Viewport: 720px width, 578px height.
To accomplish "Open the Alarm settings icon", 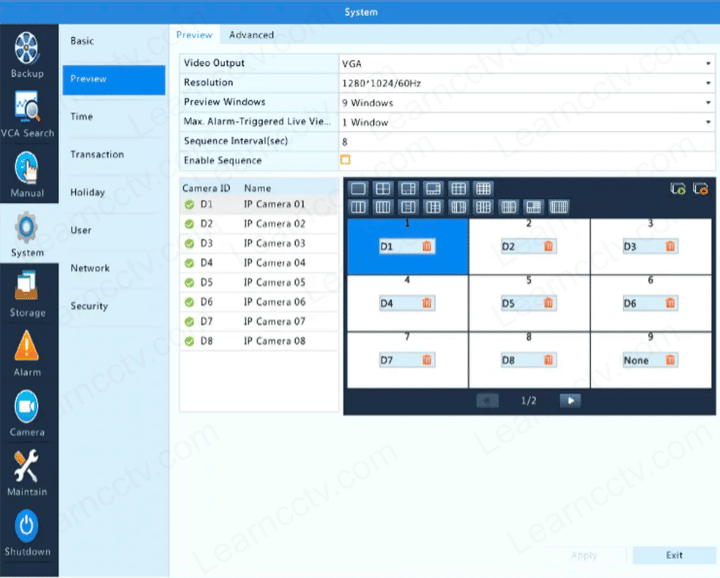I will [x=27, y=348].
